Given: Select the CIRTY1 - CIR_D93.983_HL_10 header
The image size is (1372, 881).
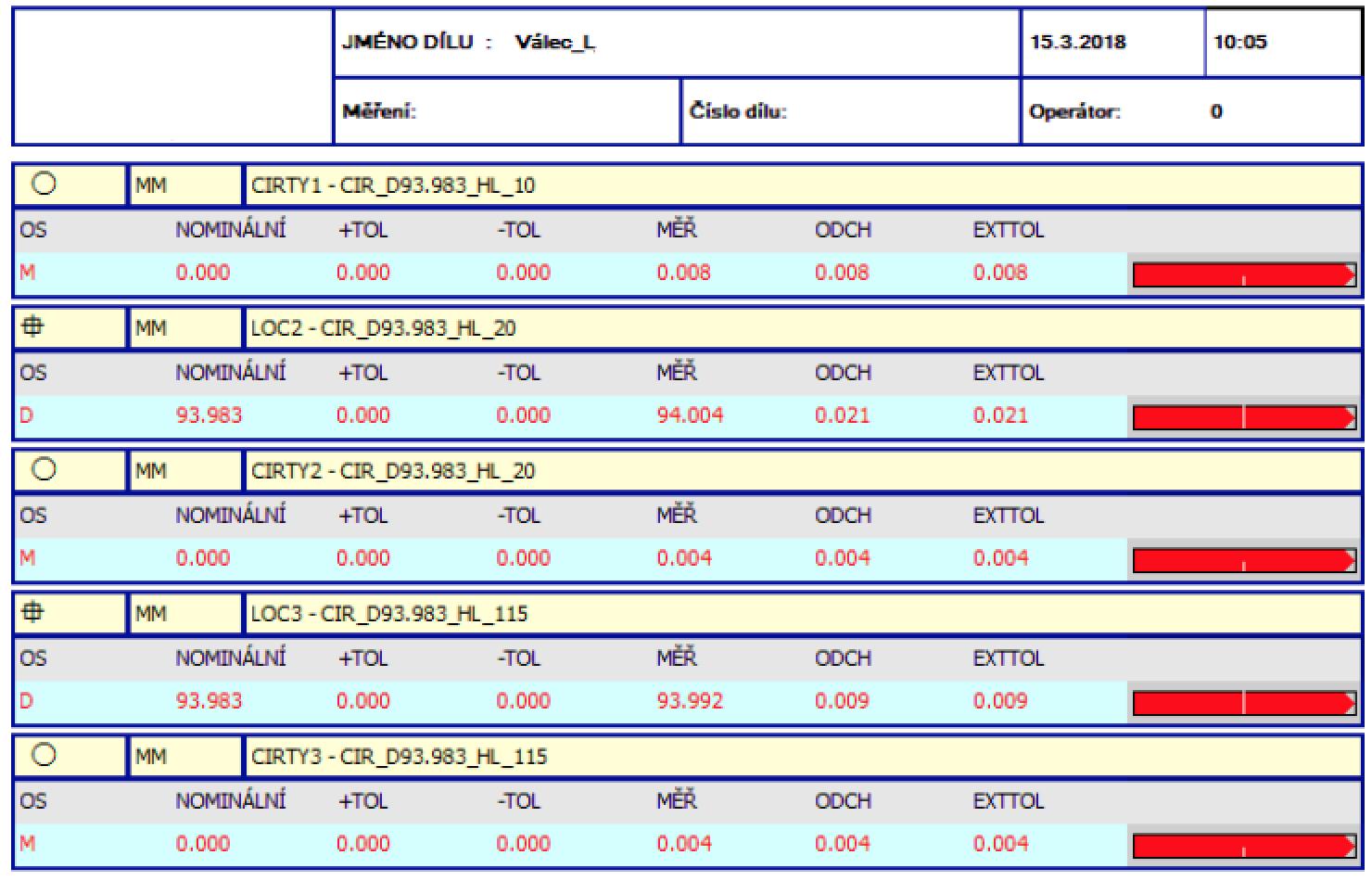Looking at the screenshot, I should pos(393,185).
